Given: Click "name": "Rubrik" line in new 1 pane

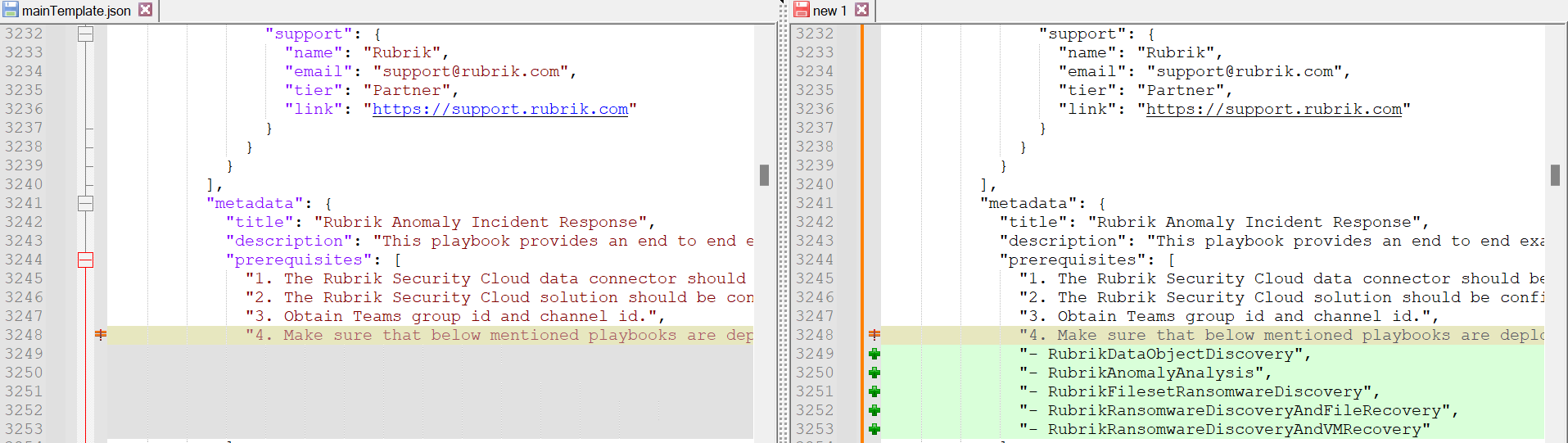Looking at the screenshot, I should point(1141,52).
